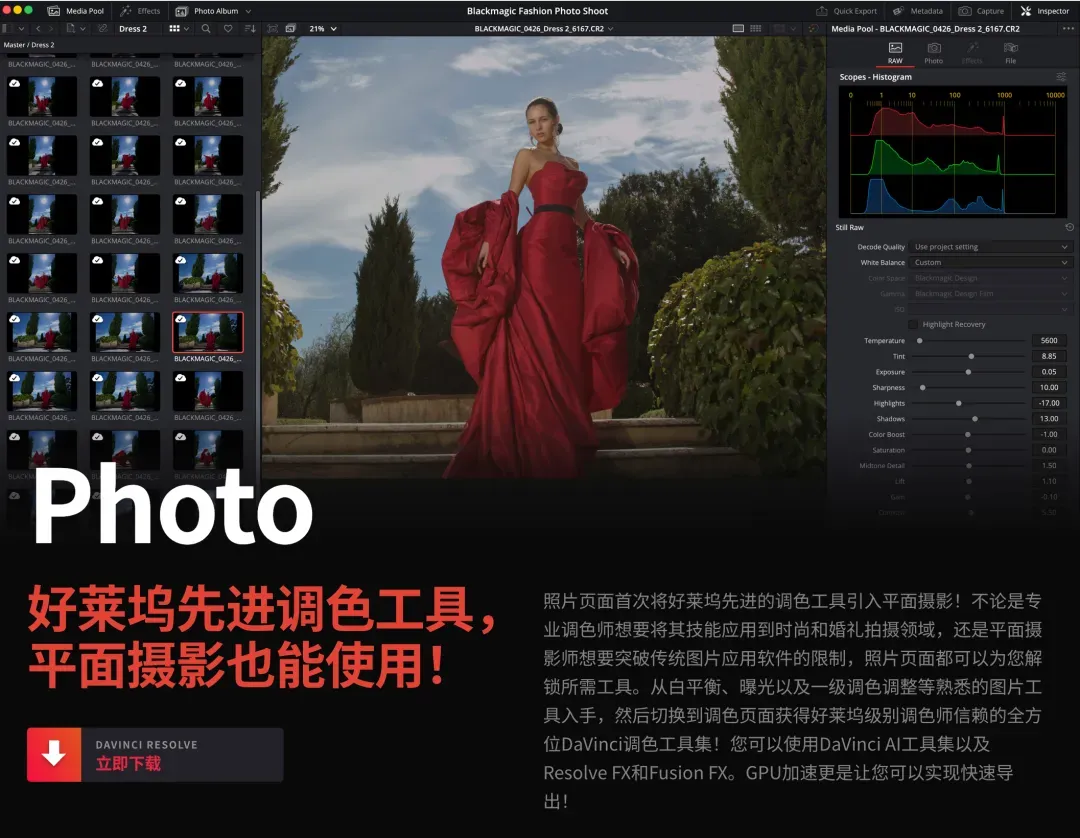Click the Dress 2 bin name

pos(133,29)
